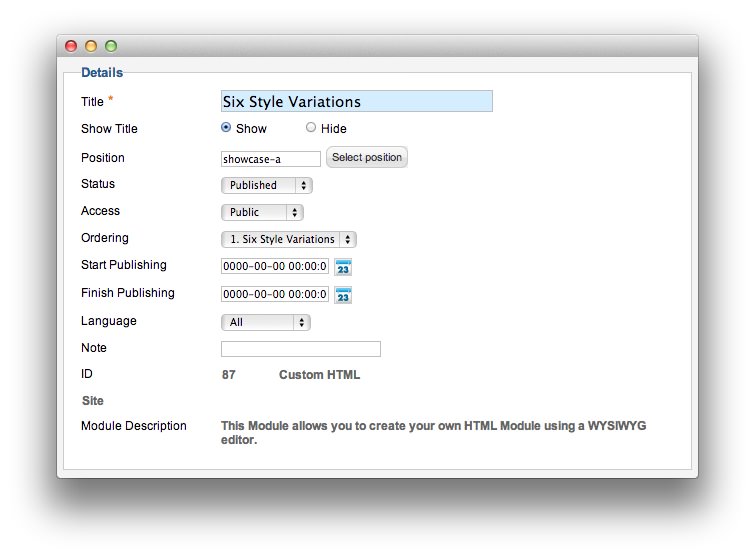This screenshot has height=557, width=755.
Task: Maximize the window with the green button
Action: pyautogui.click(x=111, y=46)
